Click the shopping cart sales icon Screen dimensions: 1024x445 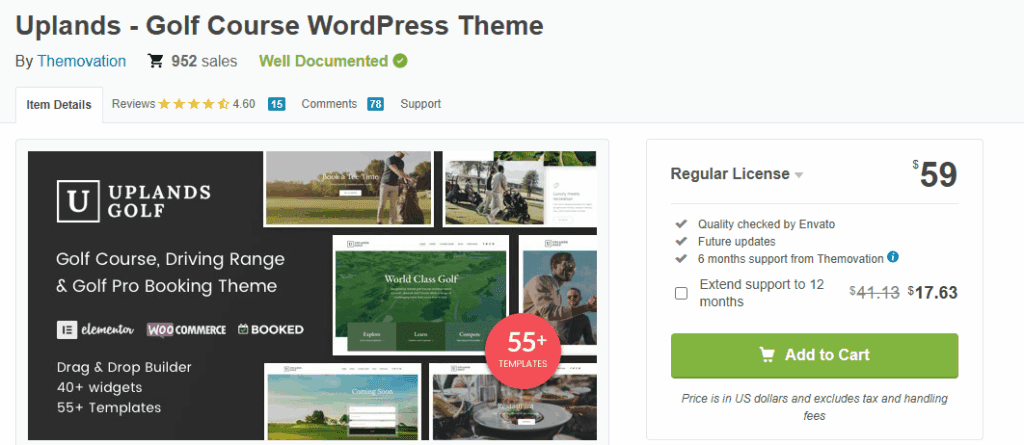point(155,61)
